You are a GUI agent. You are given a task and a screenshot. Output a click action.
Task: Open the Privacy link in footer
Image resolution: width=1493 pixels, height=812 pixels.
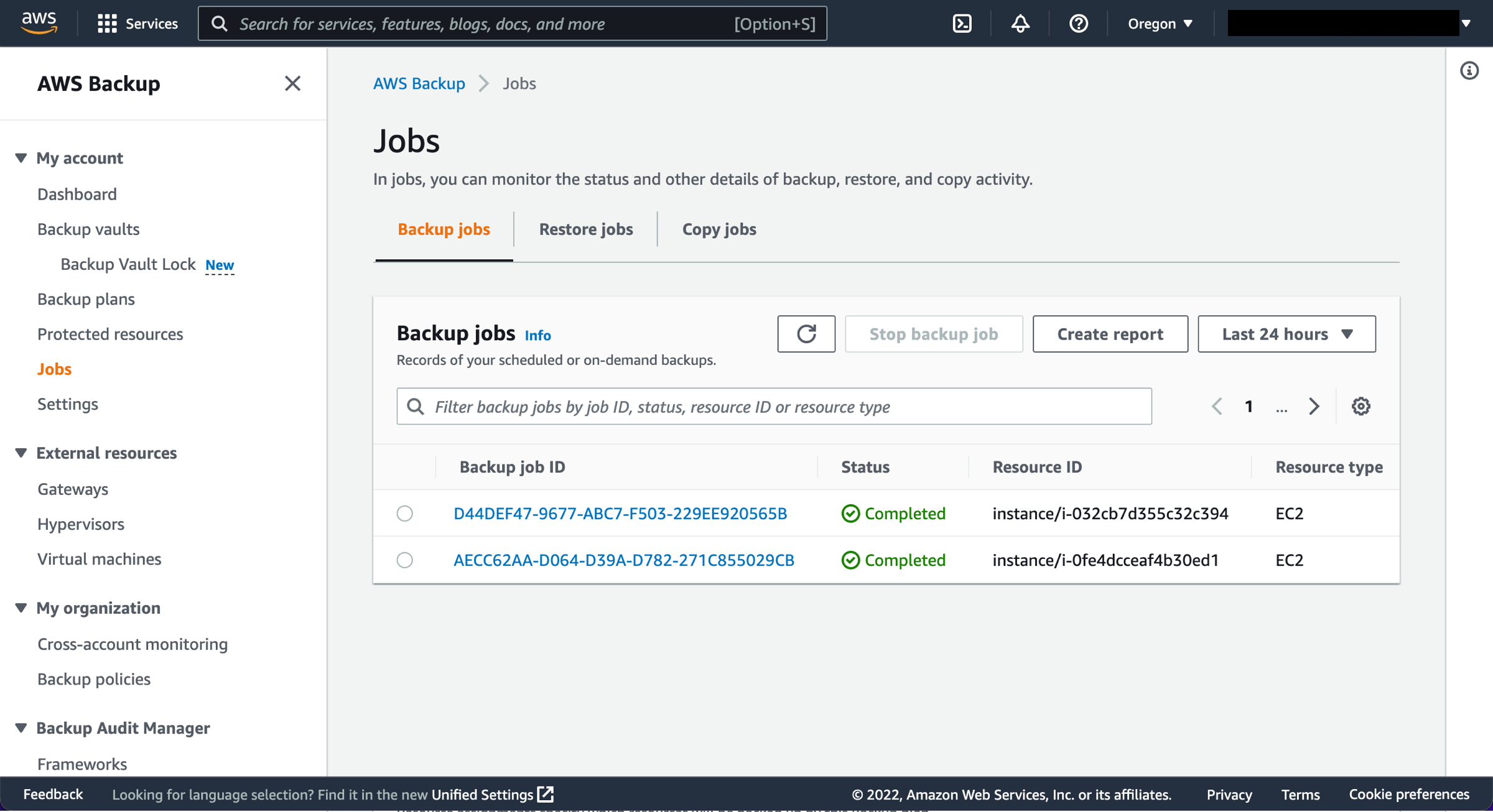(x=1229, y=794)
